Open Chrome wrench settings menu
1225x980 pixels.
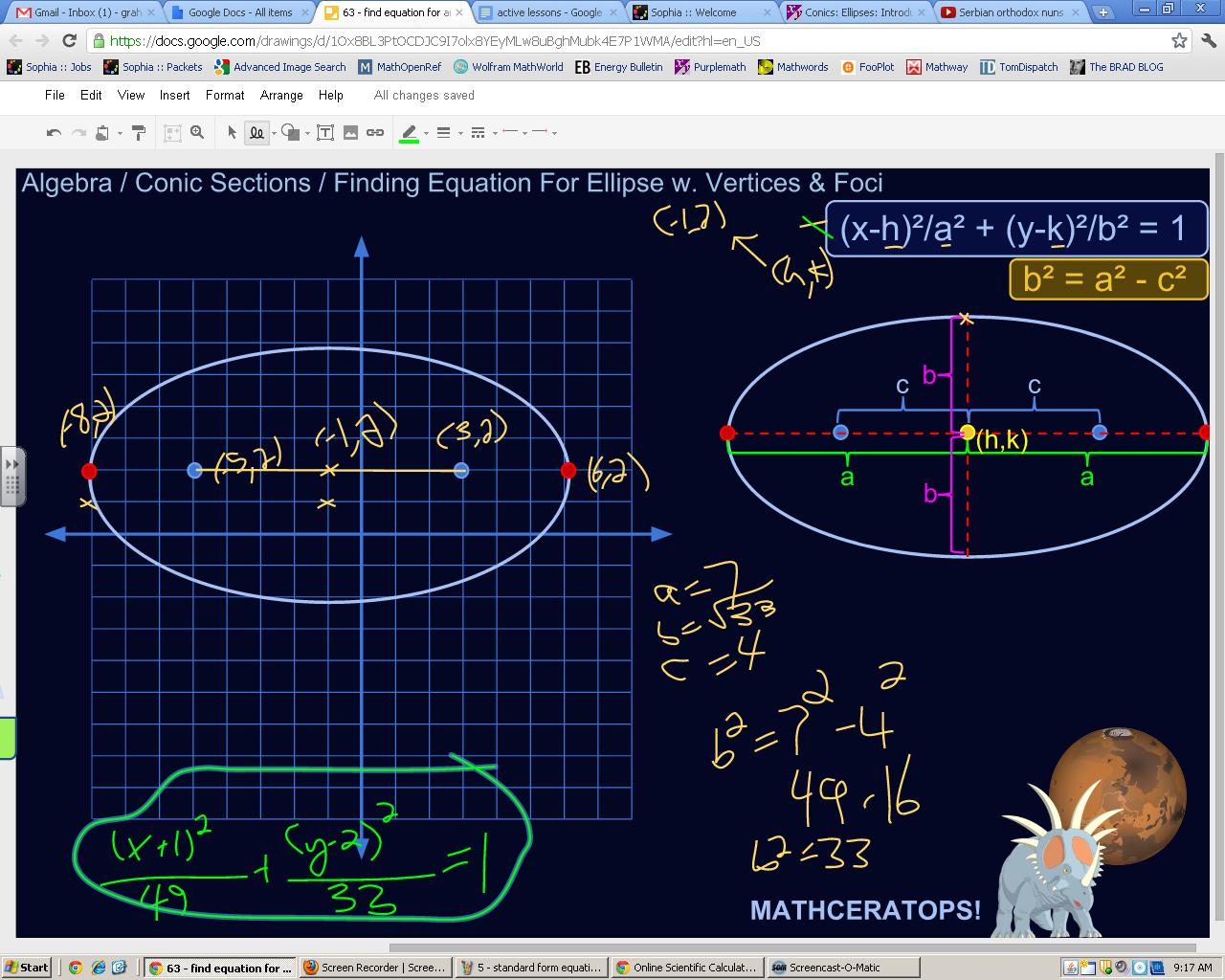point(1208,40)
